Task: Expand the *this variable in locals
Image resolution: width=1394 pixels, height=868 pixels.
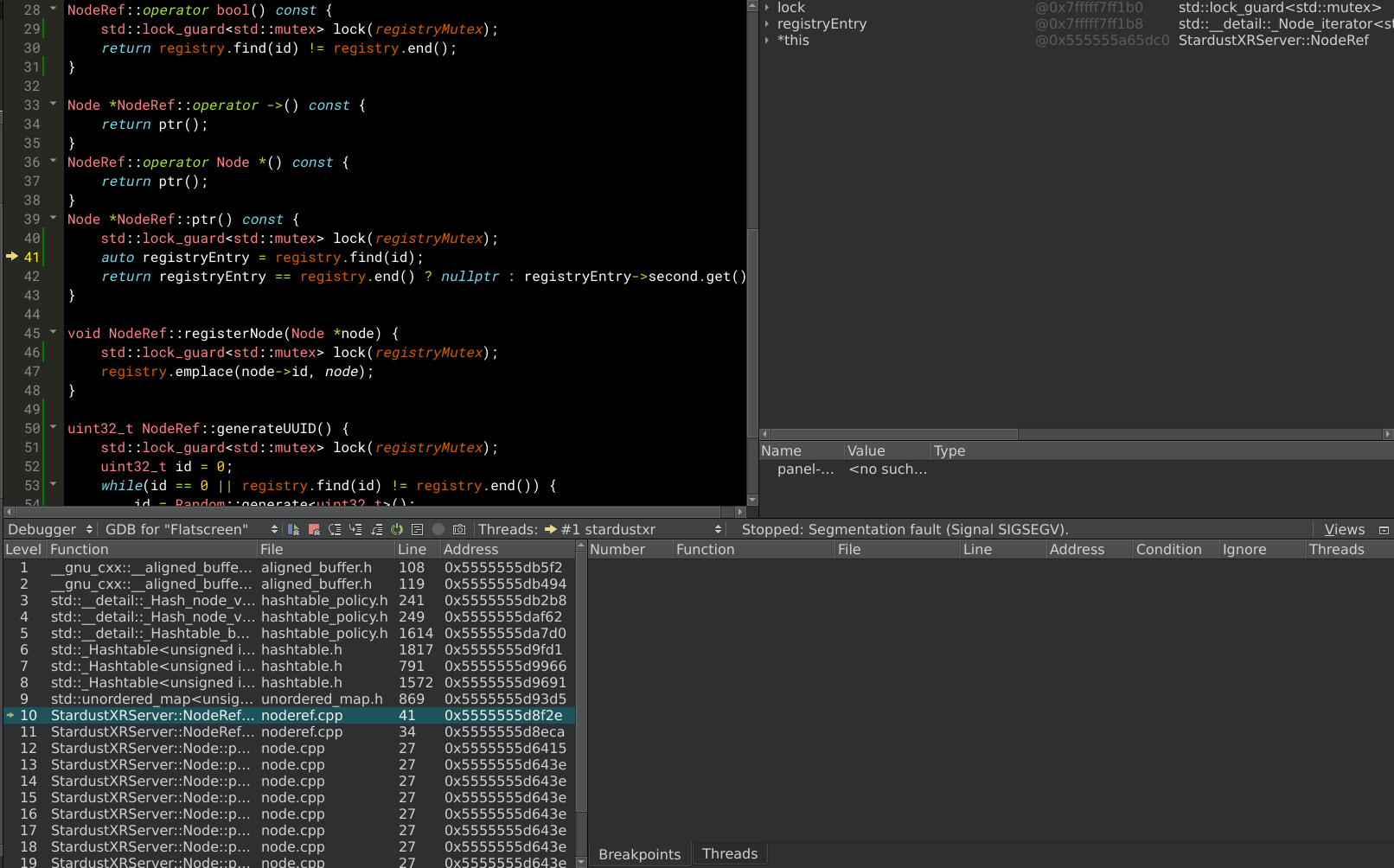Action: 767,41
